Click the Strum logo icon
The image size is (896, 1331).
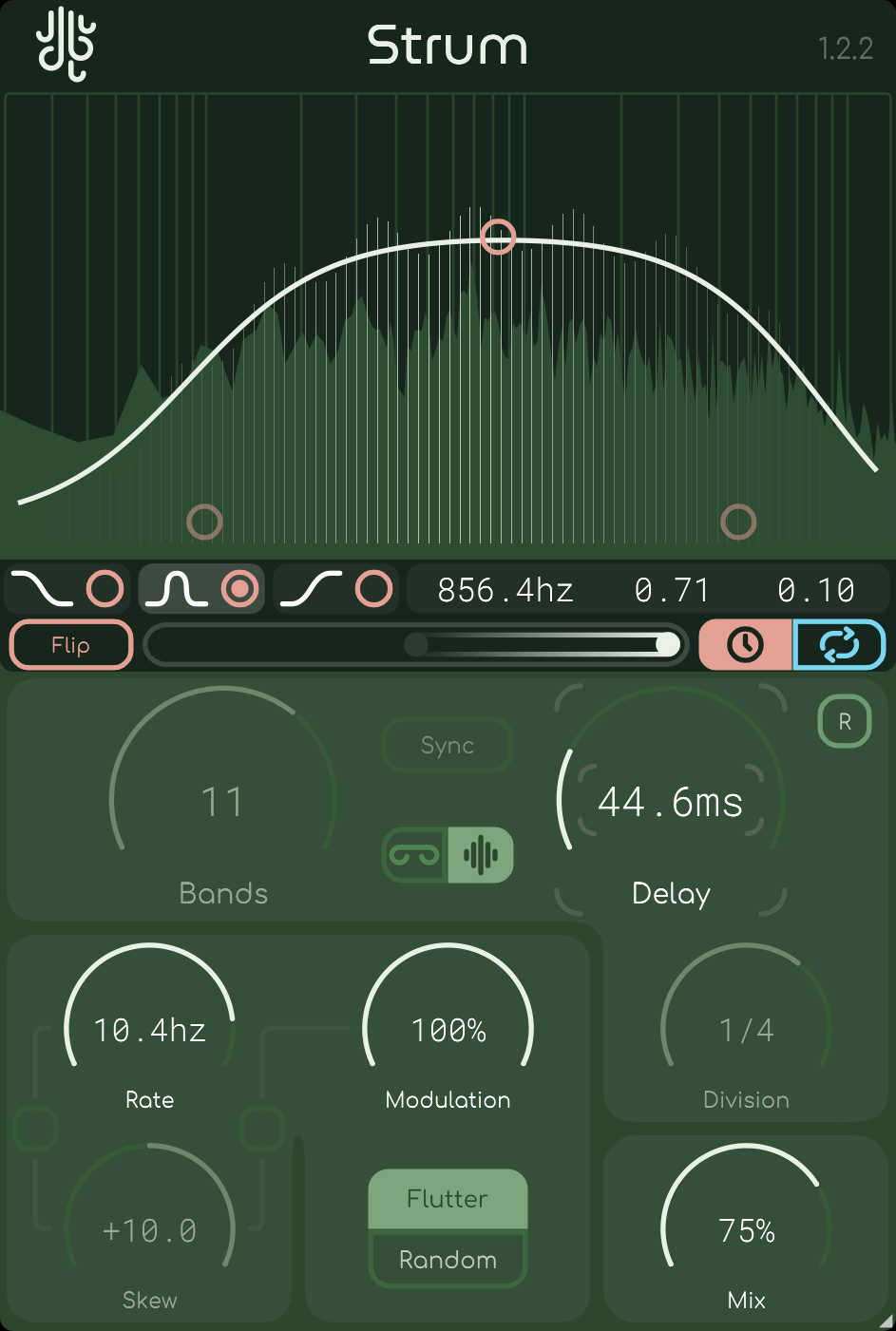[x=66, y=44]
